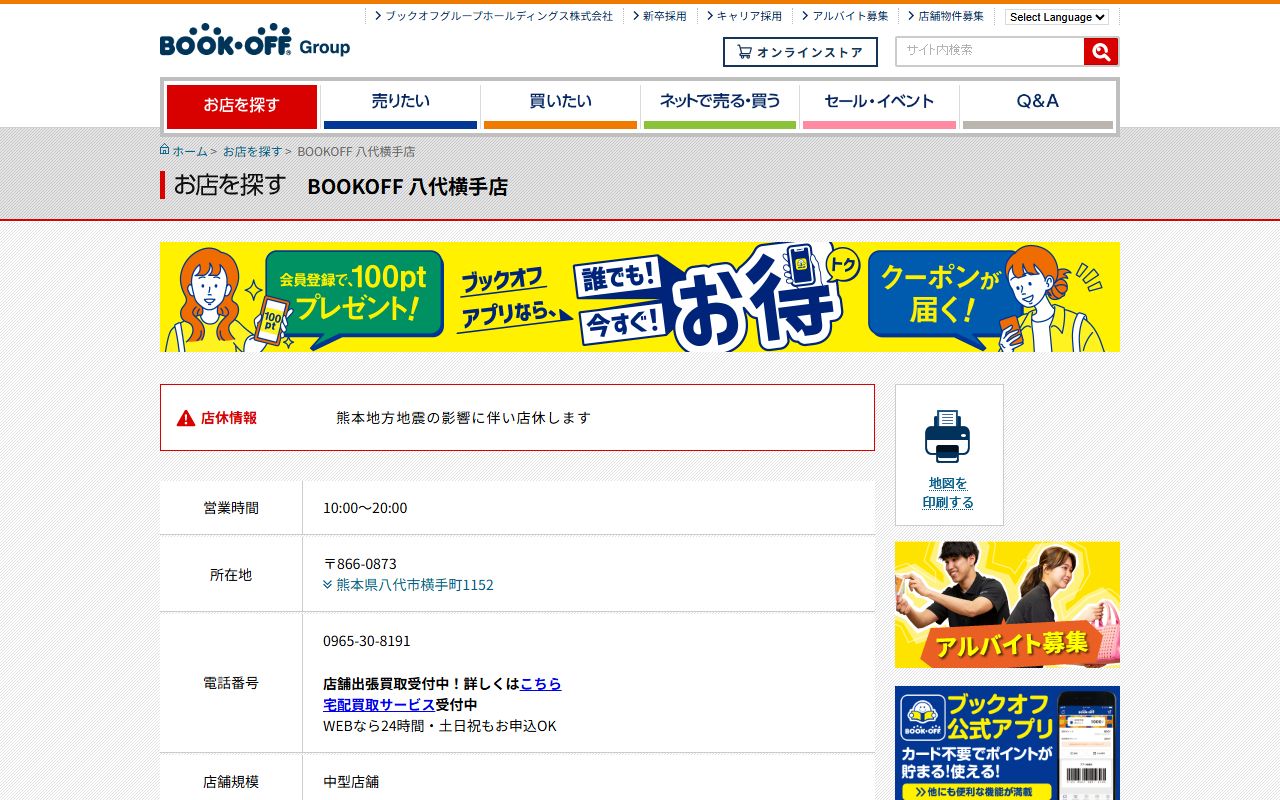Click the 営業時間 row label

point(231,508)
